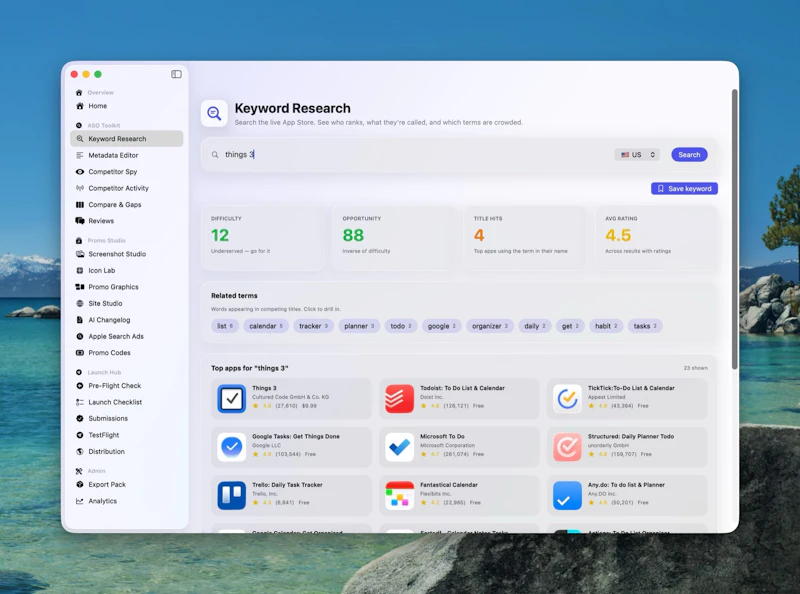Viewport: 800px width, 594px height.
Task: Drill into the 'todo' term chip
Action: (401, 326)
